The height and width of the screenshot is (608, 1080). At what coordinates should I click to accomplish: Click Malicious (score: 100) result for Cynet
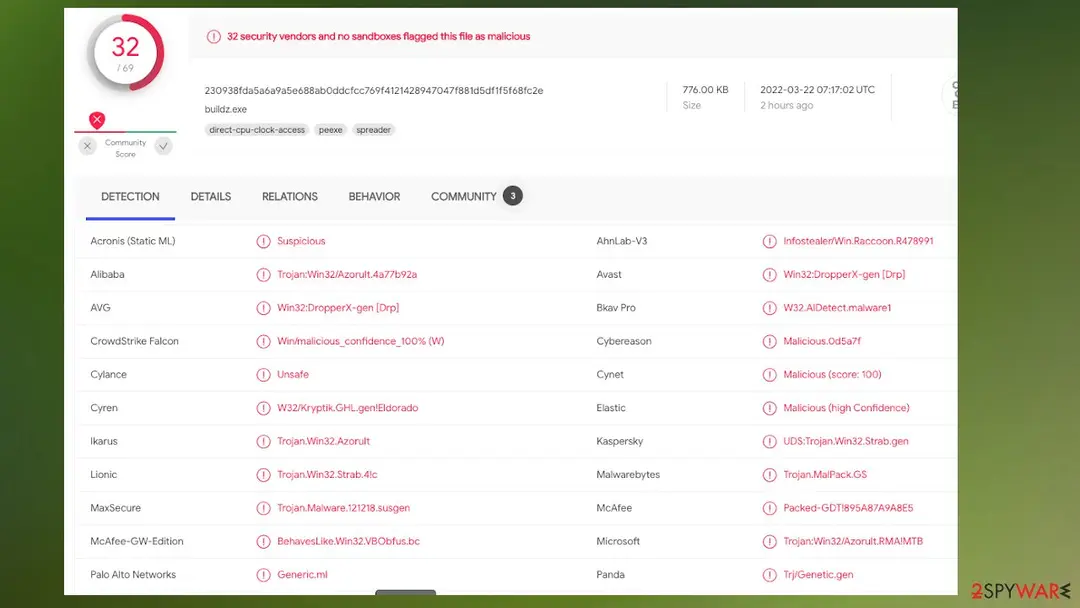tap(832, 375)
